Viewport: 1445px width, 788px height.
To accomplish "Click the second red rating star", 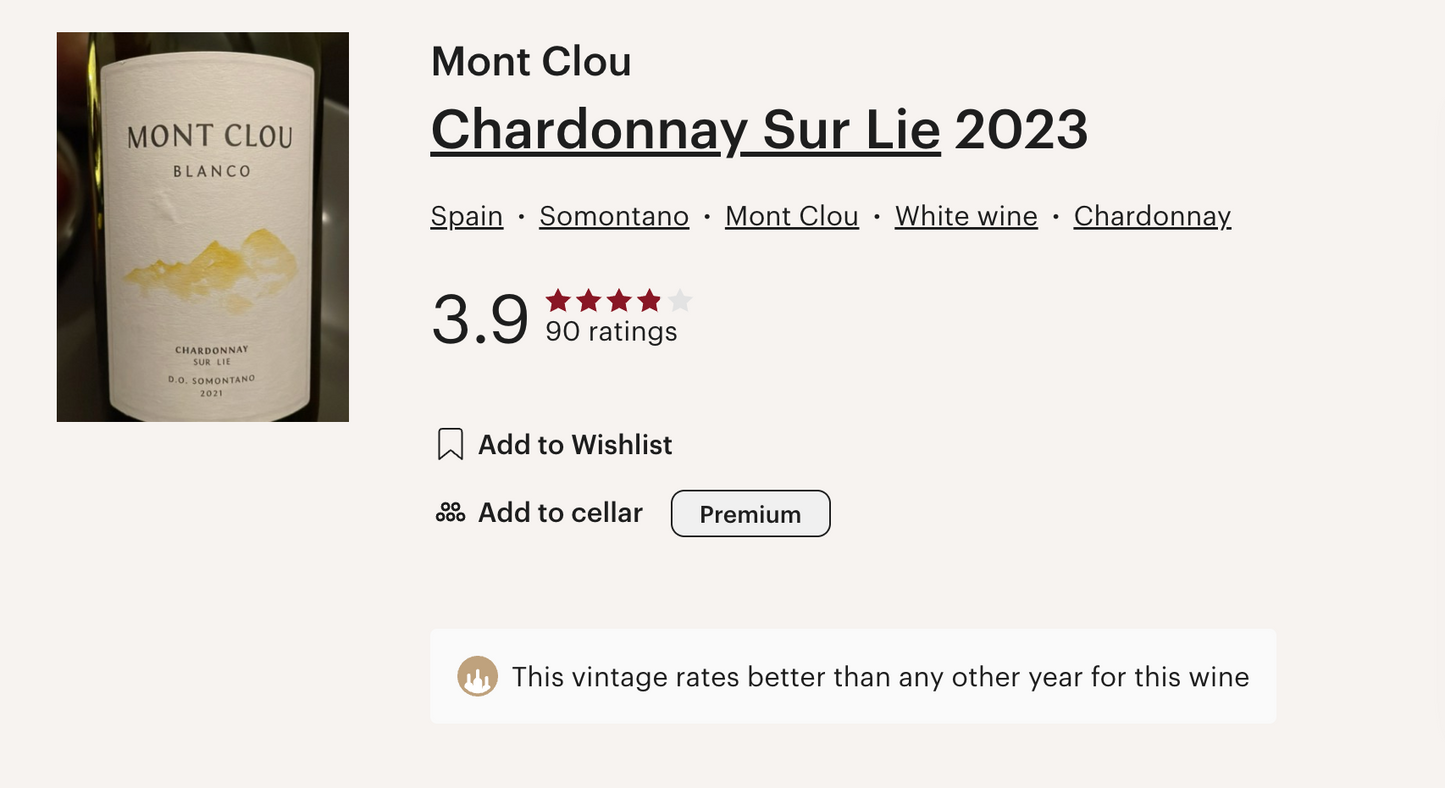I will [588, 300].
